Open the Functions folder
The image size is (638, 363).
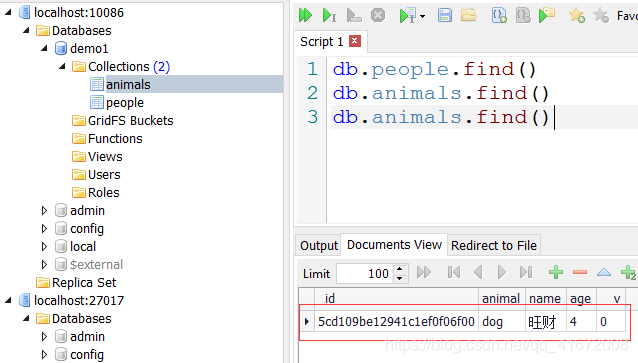[115, 138]
